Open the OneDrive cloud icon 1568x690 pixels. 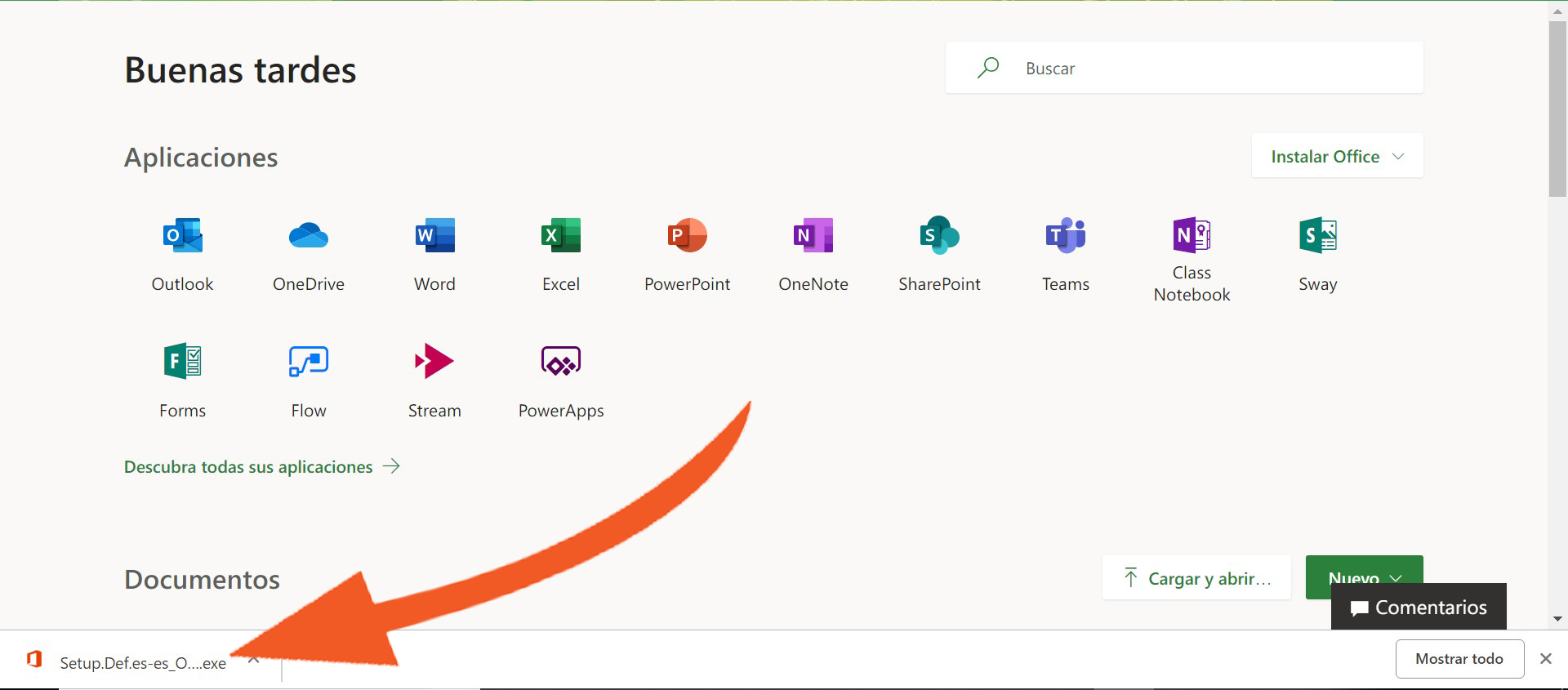[309, 235]
